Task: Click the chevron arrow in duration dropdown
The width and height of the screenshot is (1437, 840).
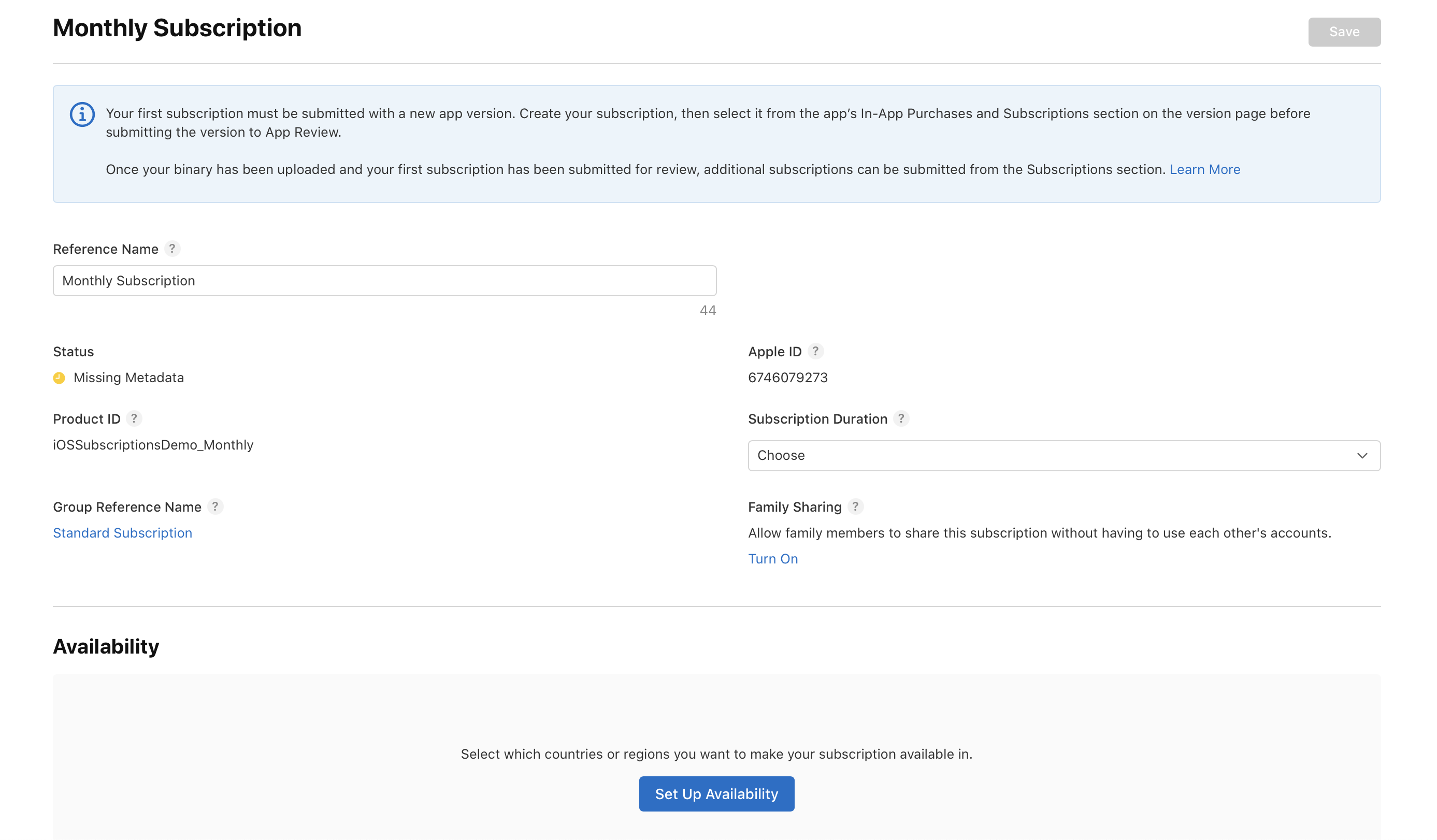Action: coord(1362,455)
